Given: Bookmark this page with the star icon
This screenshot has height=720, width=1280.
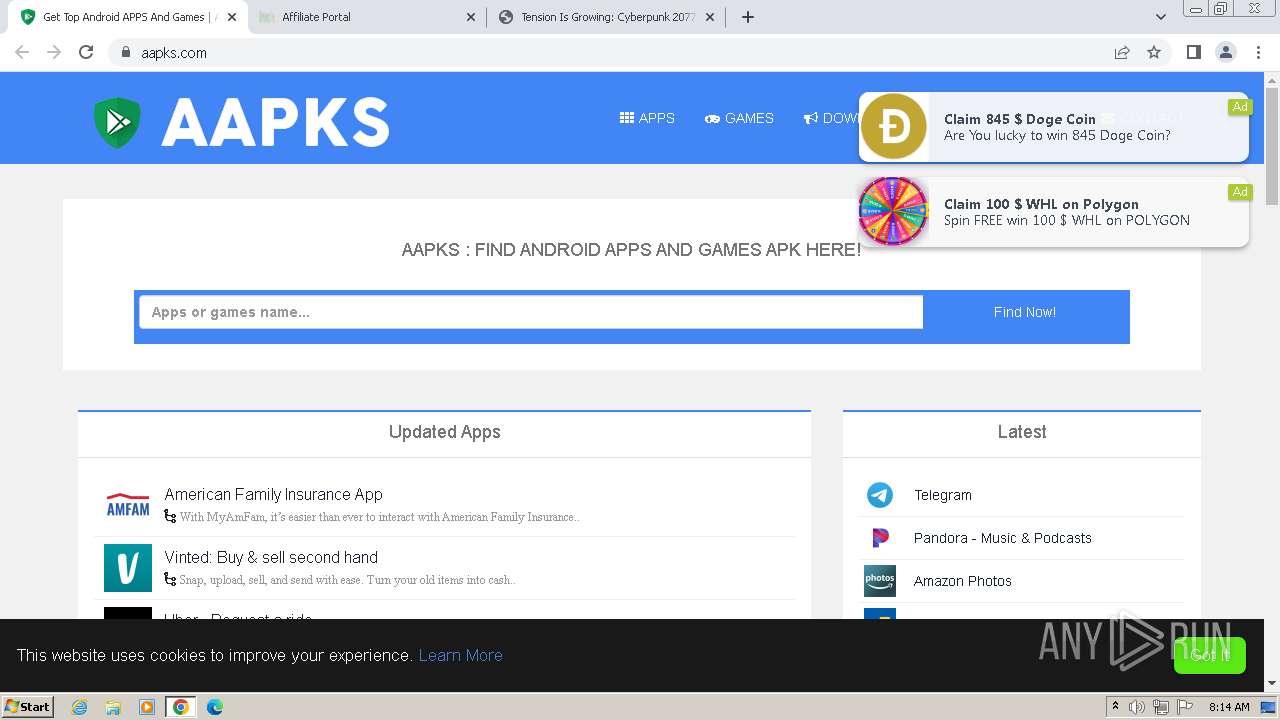Looking at the screenshot, I should pyautogui.click(x=1154, y=52).
